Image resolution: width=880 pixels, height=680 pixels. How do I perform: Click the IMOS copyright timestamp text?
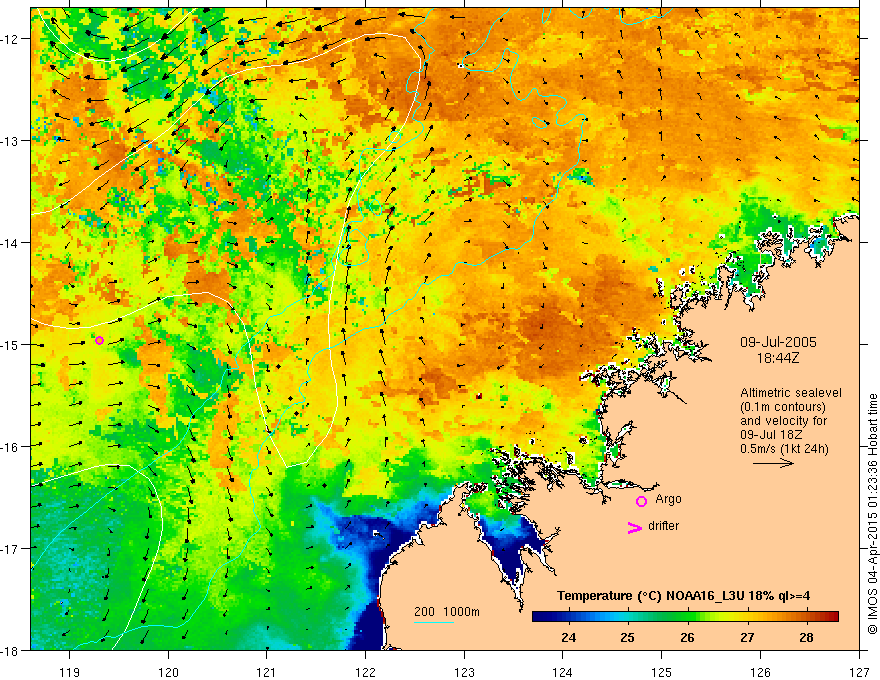pyautogui.click(x=872, y=514)
